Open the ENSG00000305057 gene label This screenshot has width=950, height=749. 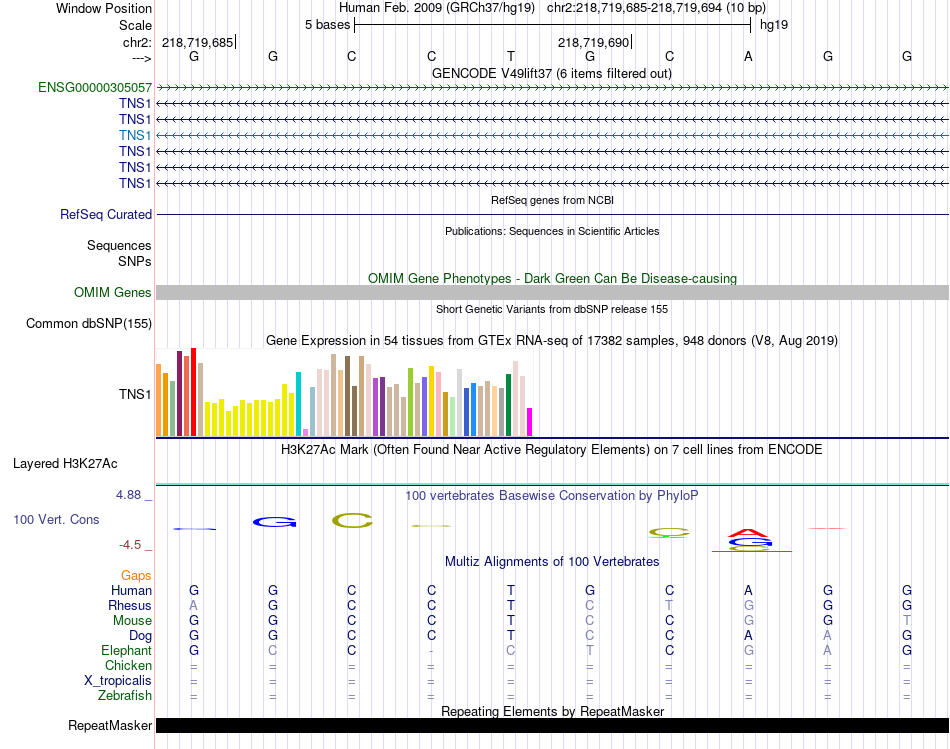coord(95,88)
